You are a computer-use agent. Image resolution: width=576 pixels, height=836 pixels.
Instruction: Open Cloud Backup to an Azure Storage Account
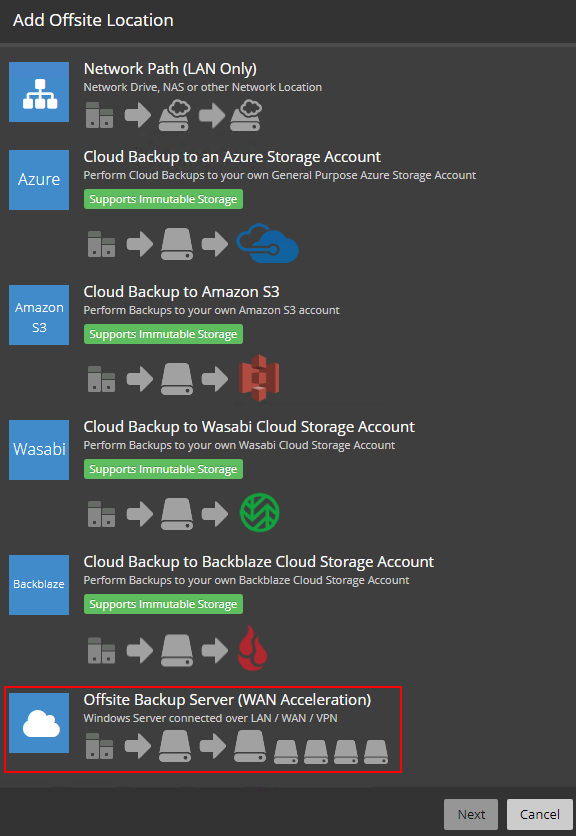[x=232, y=157]
